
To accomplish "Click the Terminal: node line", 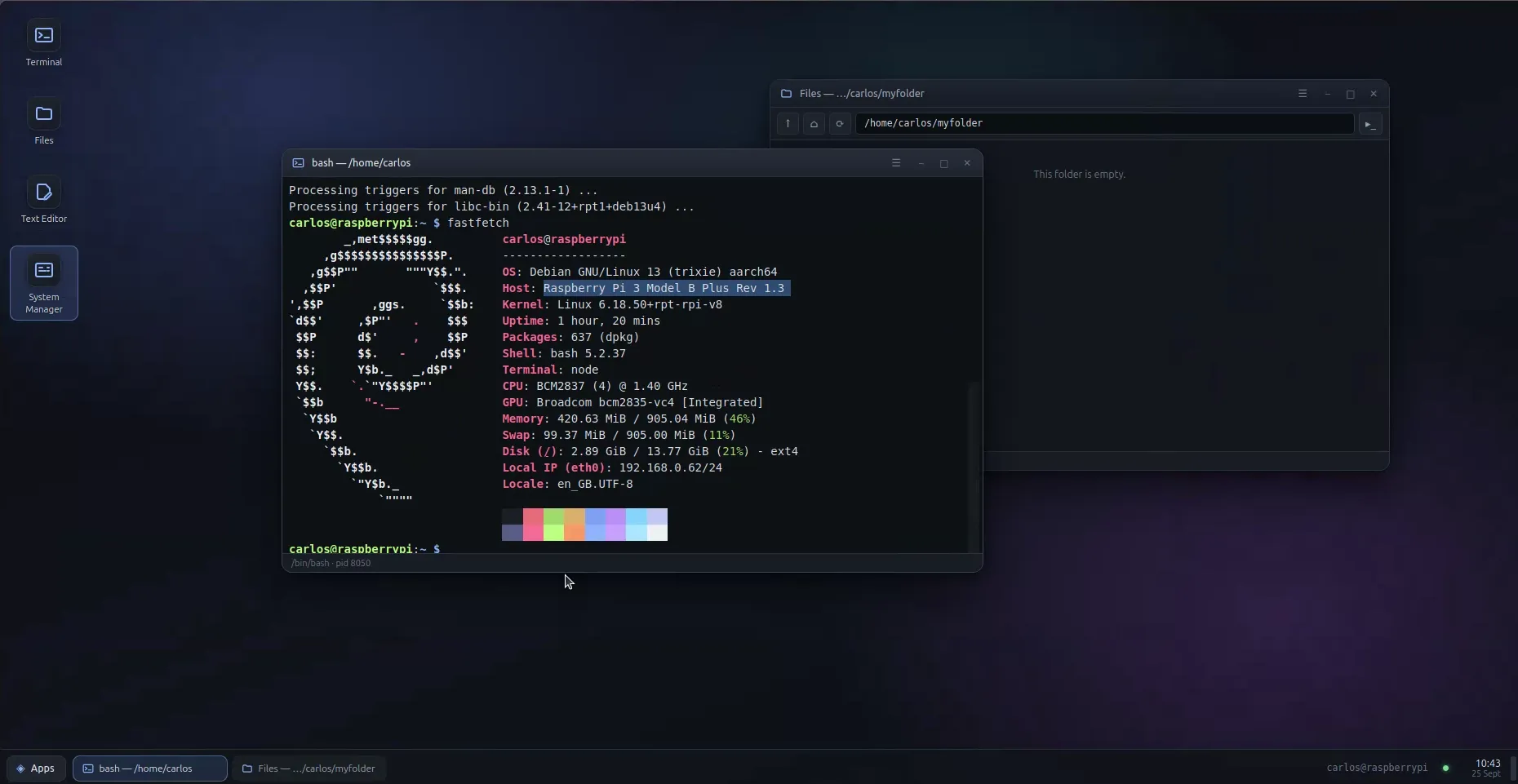I will [550, 370].
